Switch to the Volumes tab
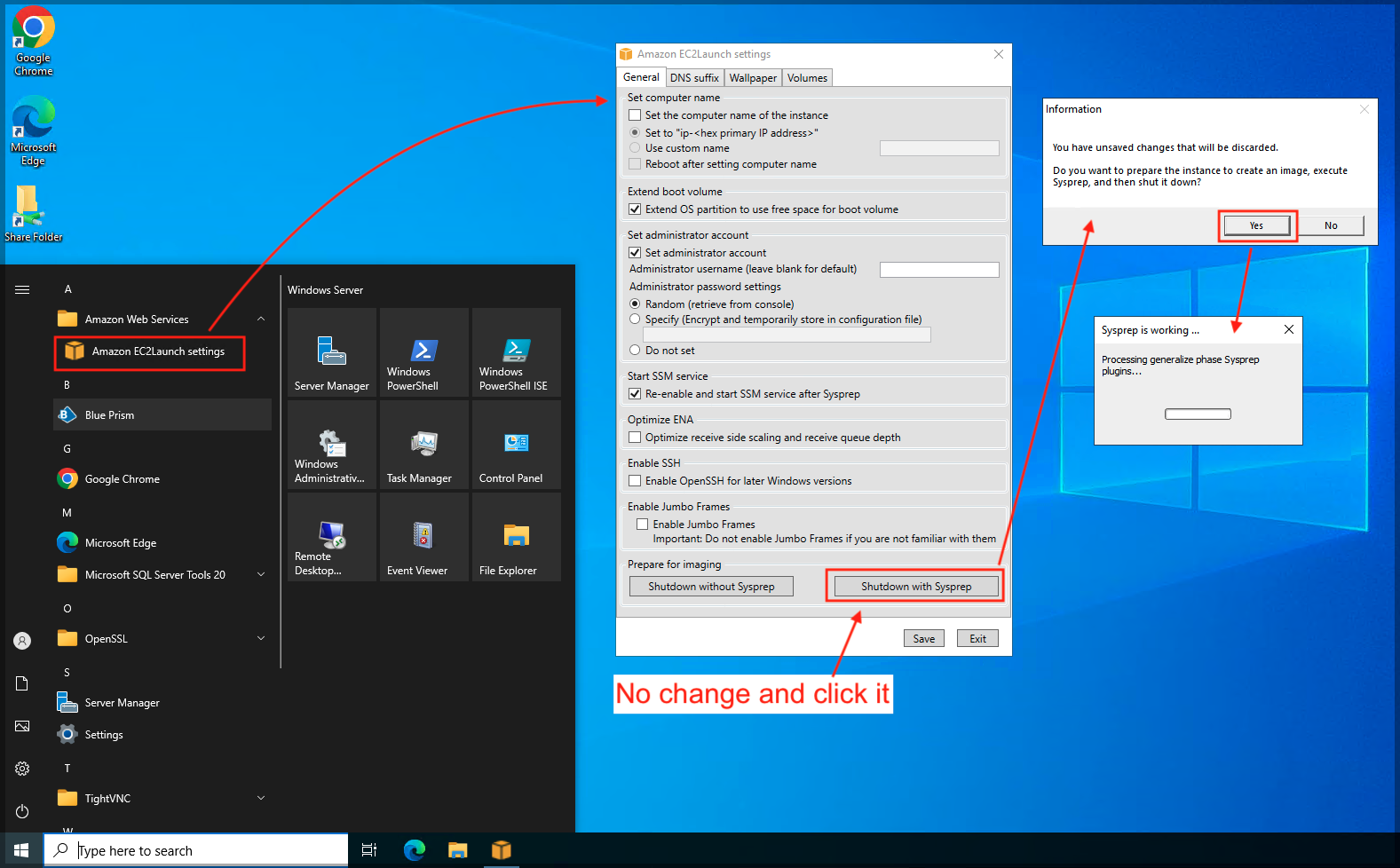 (x=807, y=78)
